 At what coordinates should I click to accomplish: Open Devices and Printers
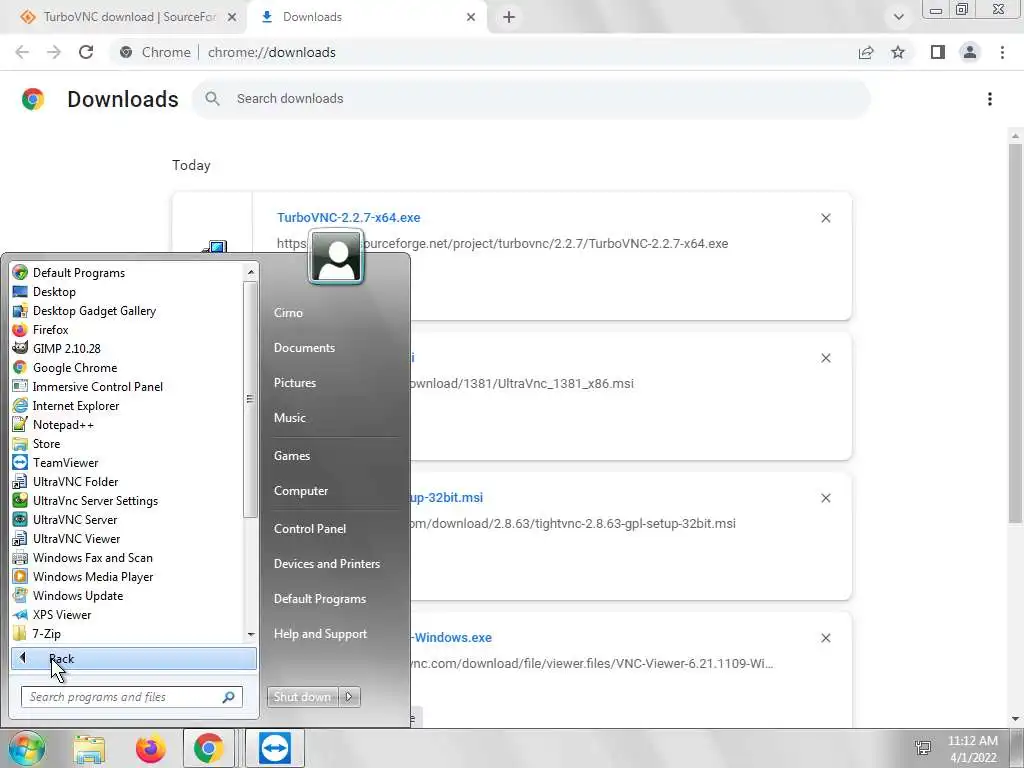tap(327, 564)
